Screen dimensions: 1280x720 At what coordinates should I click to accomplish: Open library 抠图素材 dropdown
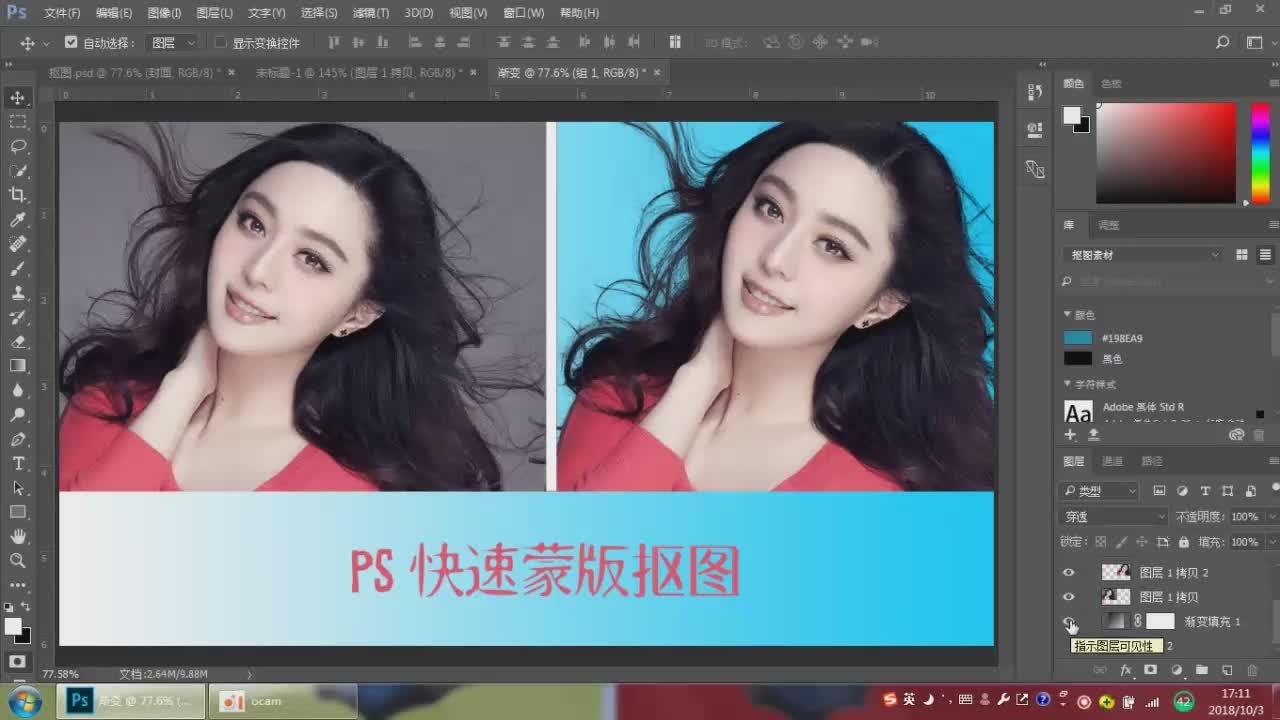(1142, 255)
